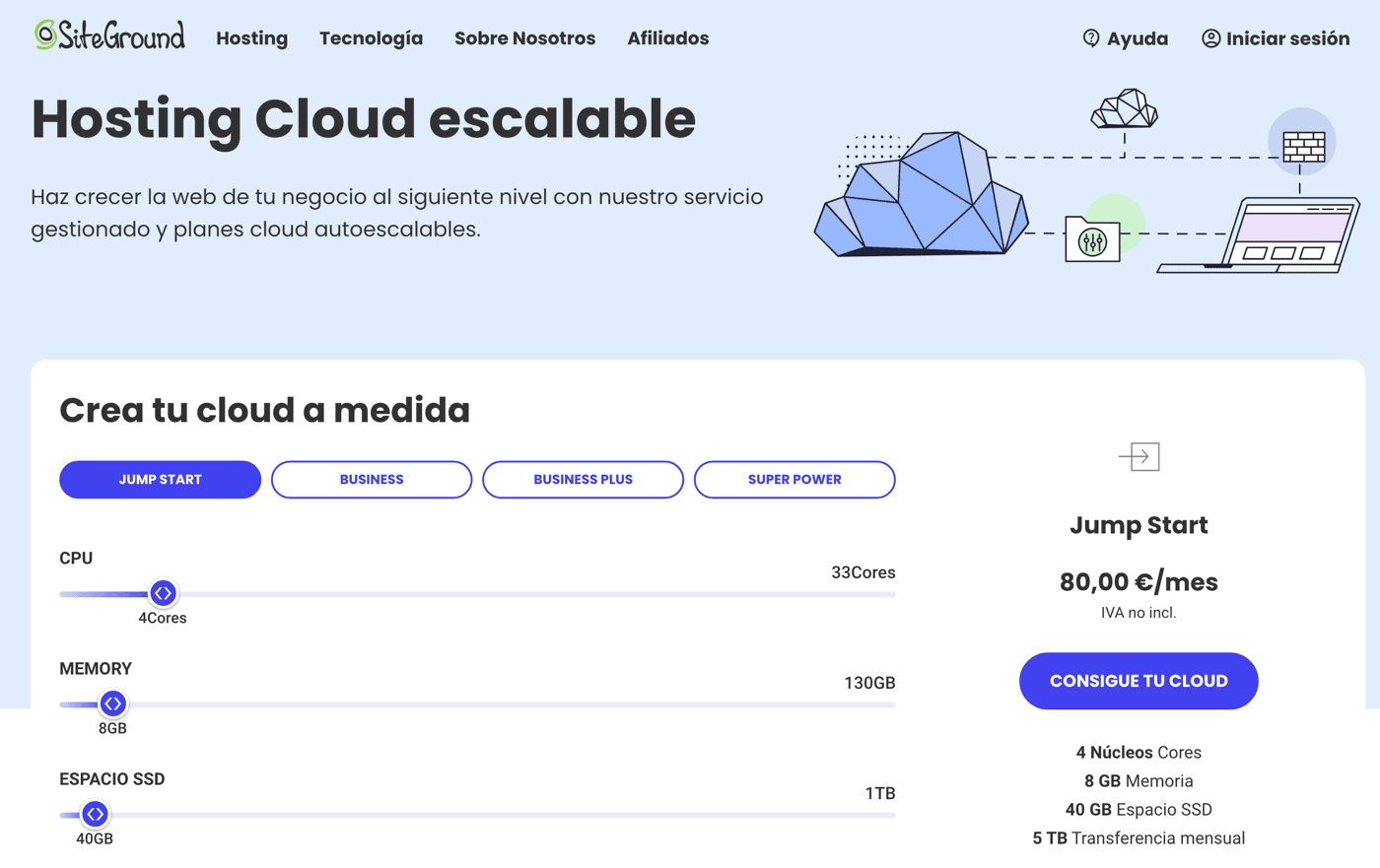Click the cloud illustration in the hero
This screenshot has width=1380, height=868.
[x=922, y=195]
